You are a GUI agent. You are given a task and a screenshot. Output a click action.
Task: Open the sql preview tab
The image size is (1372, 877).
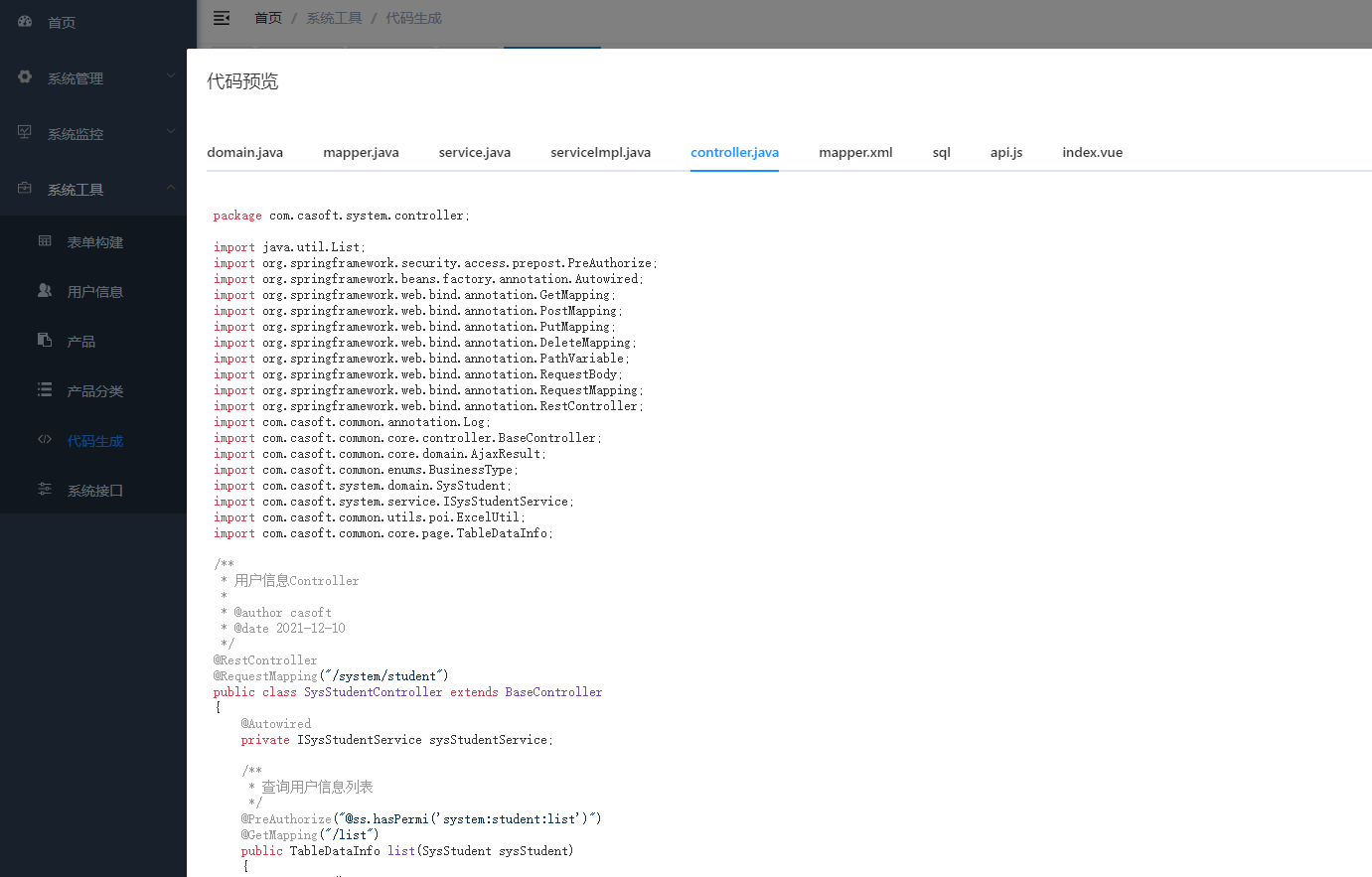pos(941,152)
